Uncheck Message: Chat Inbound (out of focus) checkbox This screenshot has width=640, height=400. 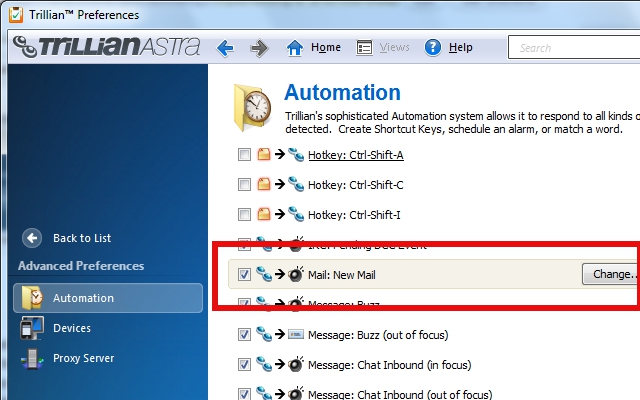click(x=244, y=394)
